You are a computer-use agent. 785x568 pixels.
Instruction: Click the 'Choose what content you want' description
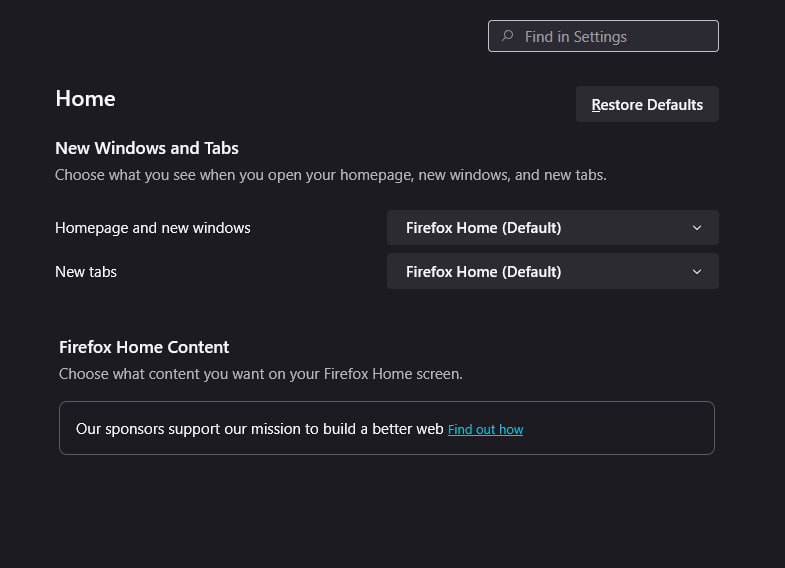point(260,374)
